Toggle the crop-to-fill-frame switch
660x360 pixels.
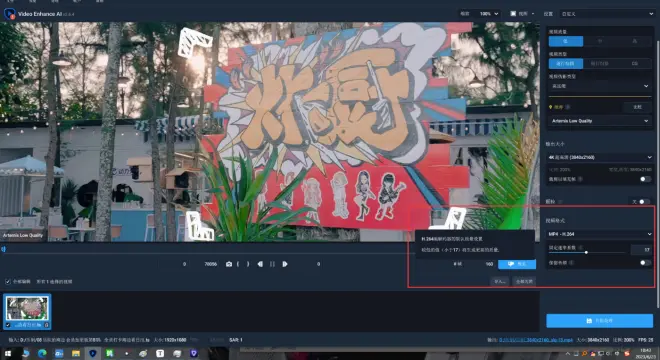[645, 179]
